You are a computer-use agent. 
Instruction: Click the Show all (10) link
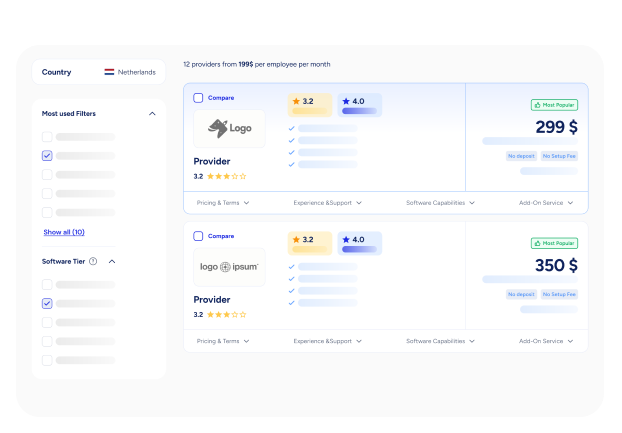(x=64, y=232)
